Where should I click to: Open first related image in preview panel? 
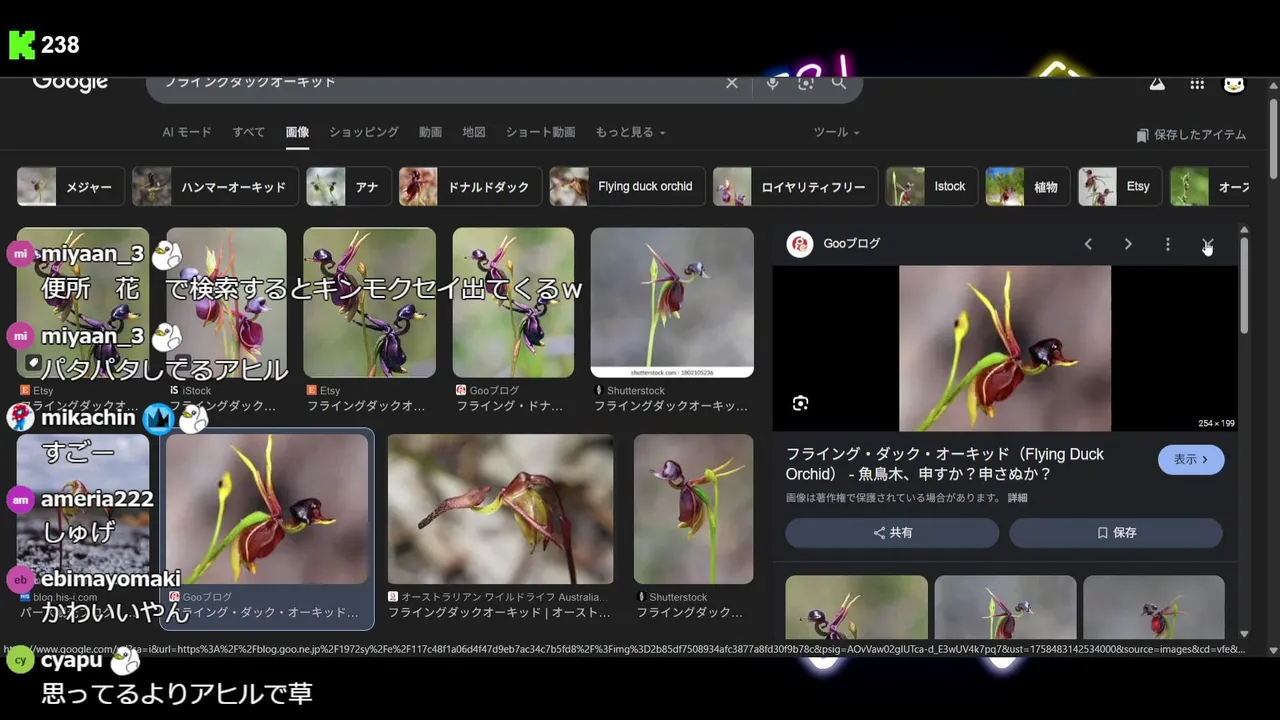pos(856,607)
